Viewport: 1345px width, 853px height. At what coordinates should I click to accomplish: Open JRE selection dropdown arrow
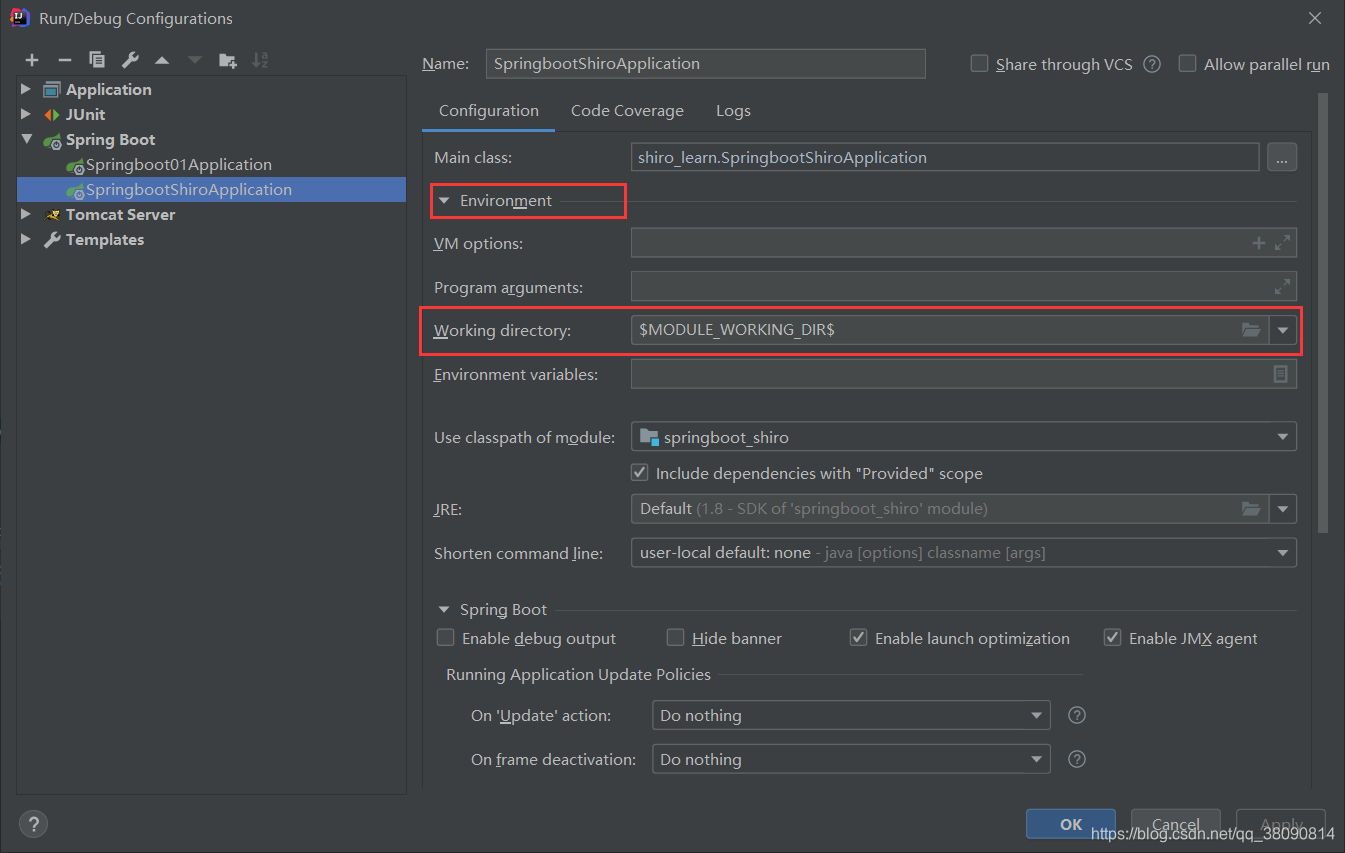1283,509
